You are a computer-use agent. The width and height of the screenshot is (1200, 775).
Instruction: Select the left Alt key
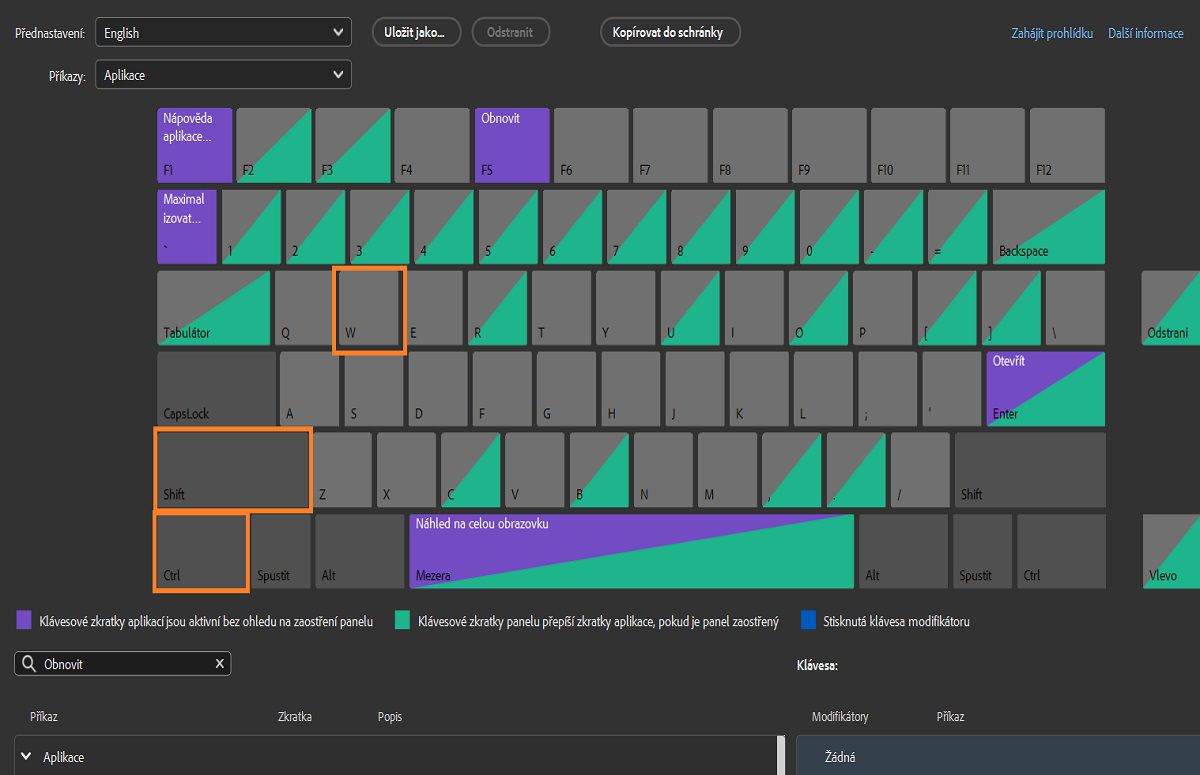click(360, 551)
